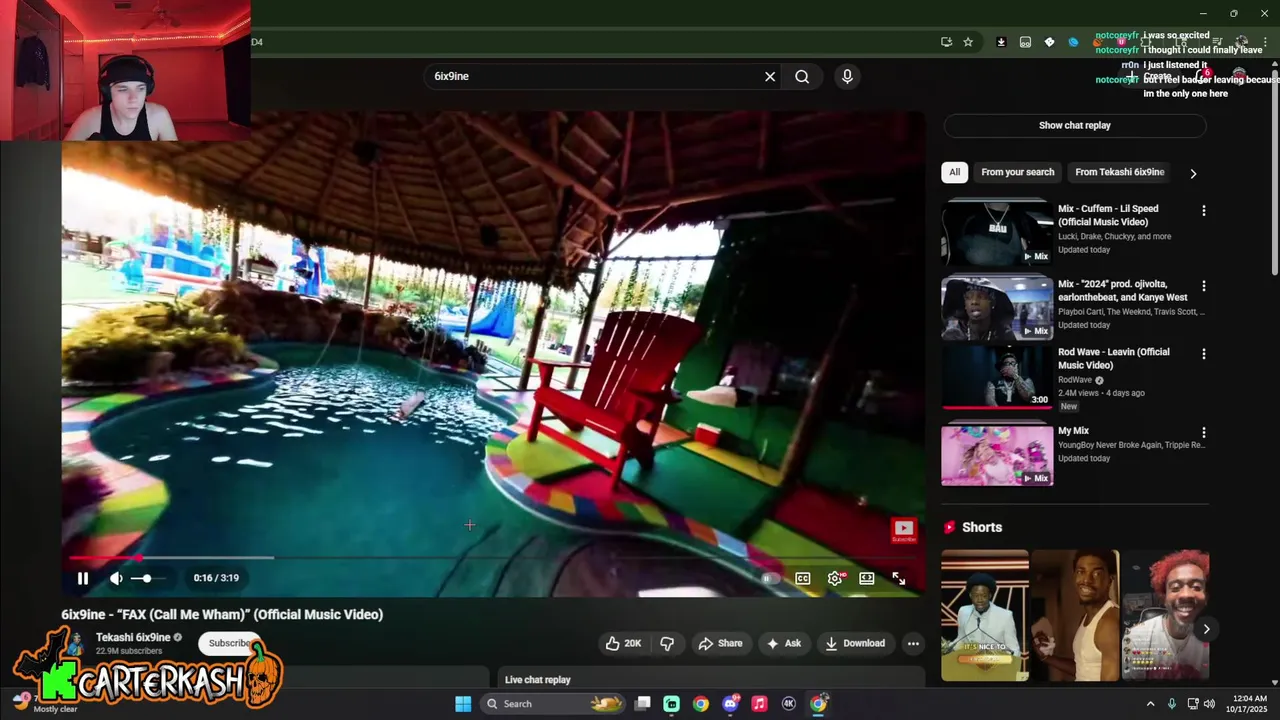Enter fullscreen mode
The image size is (1280, 720).
coord(899,578)
